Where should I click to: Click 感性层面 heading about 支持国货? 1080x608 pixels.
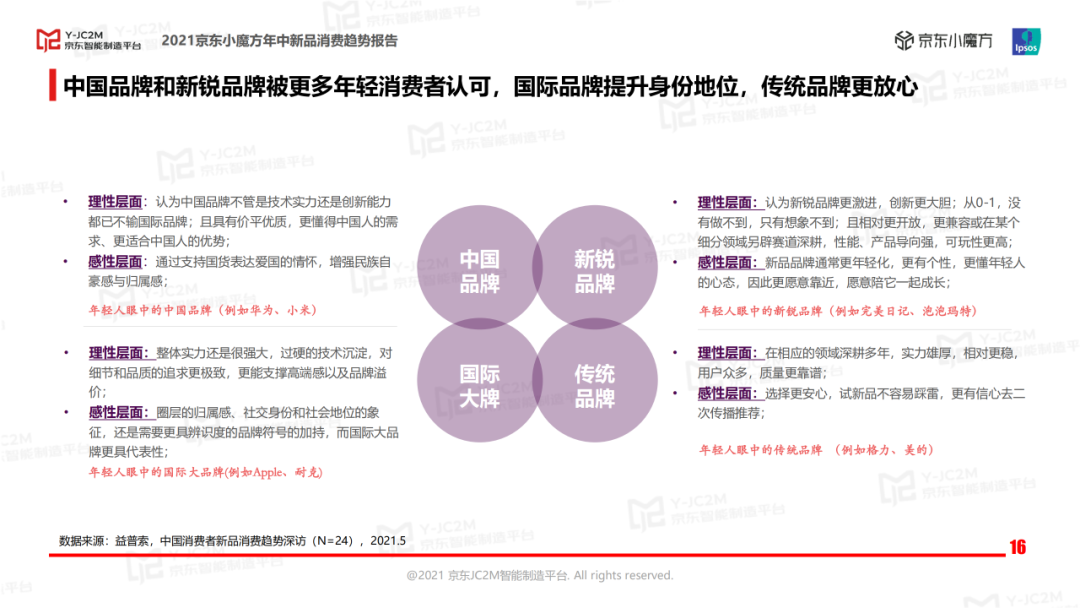click(115, 262)
